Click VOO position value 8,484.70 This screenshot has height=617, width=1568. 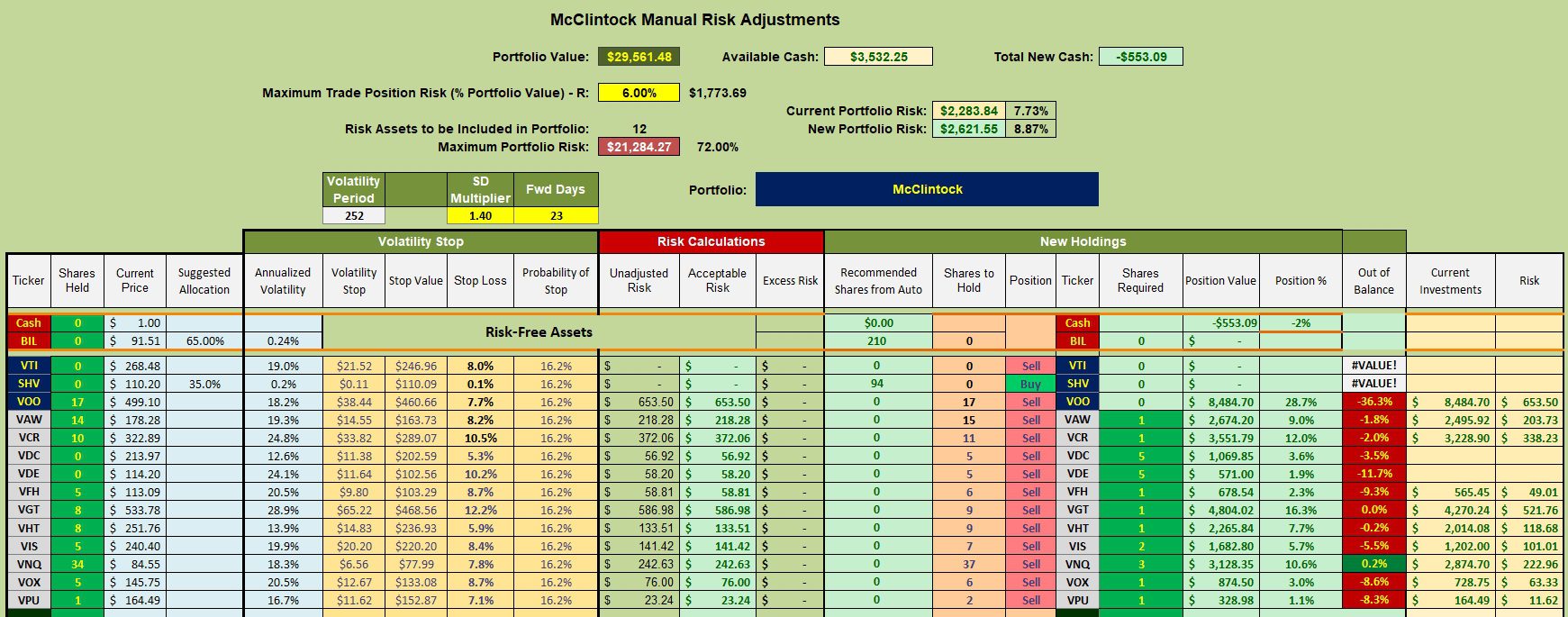pyautogui.click(x=1220, y=403)
